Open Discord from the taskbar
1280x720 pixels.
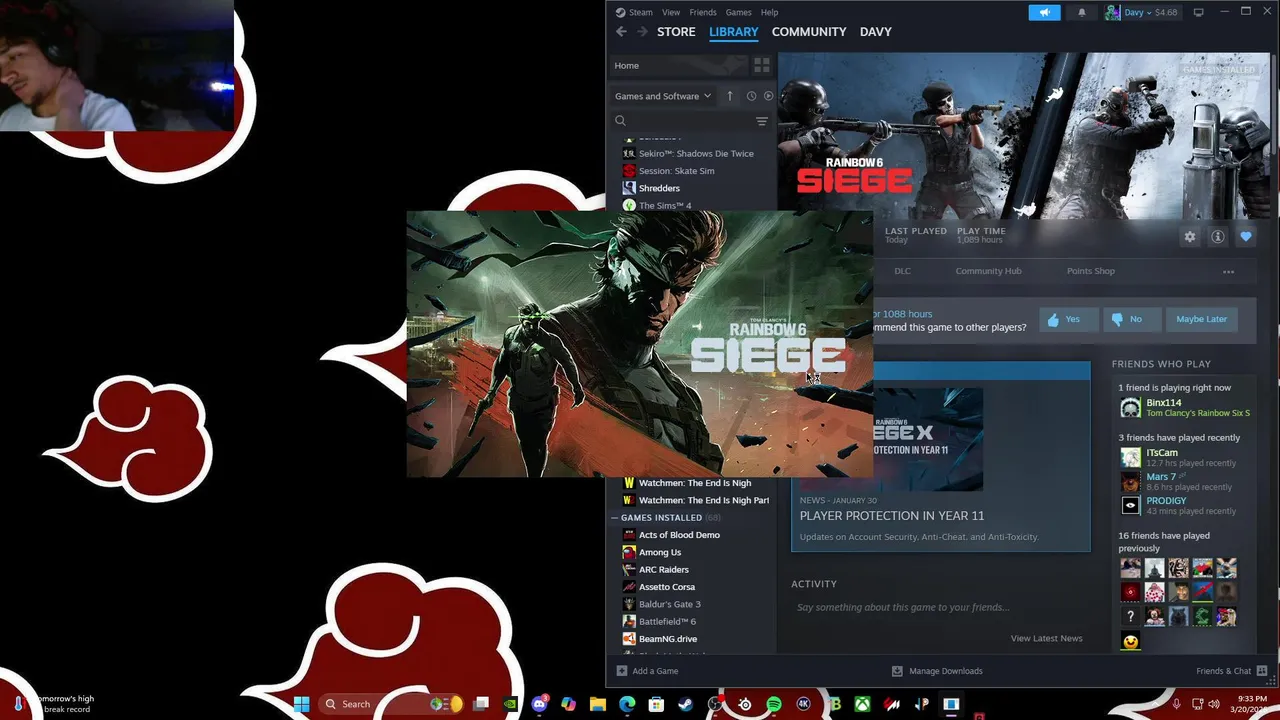coord(541,704)
